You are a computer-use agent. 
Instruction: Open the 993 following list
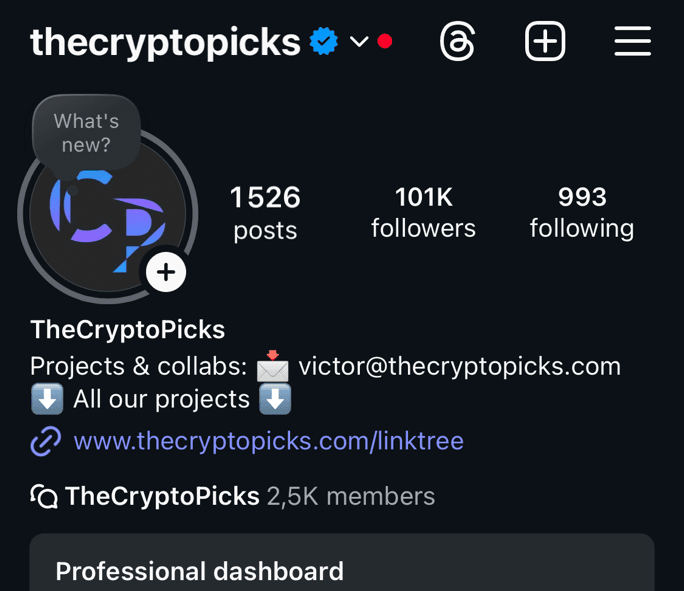582,212
